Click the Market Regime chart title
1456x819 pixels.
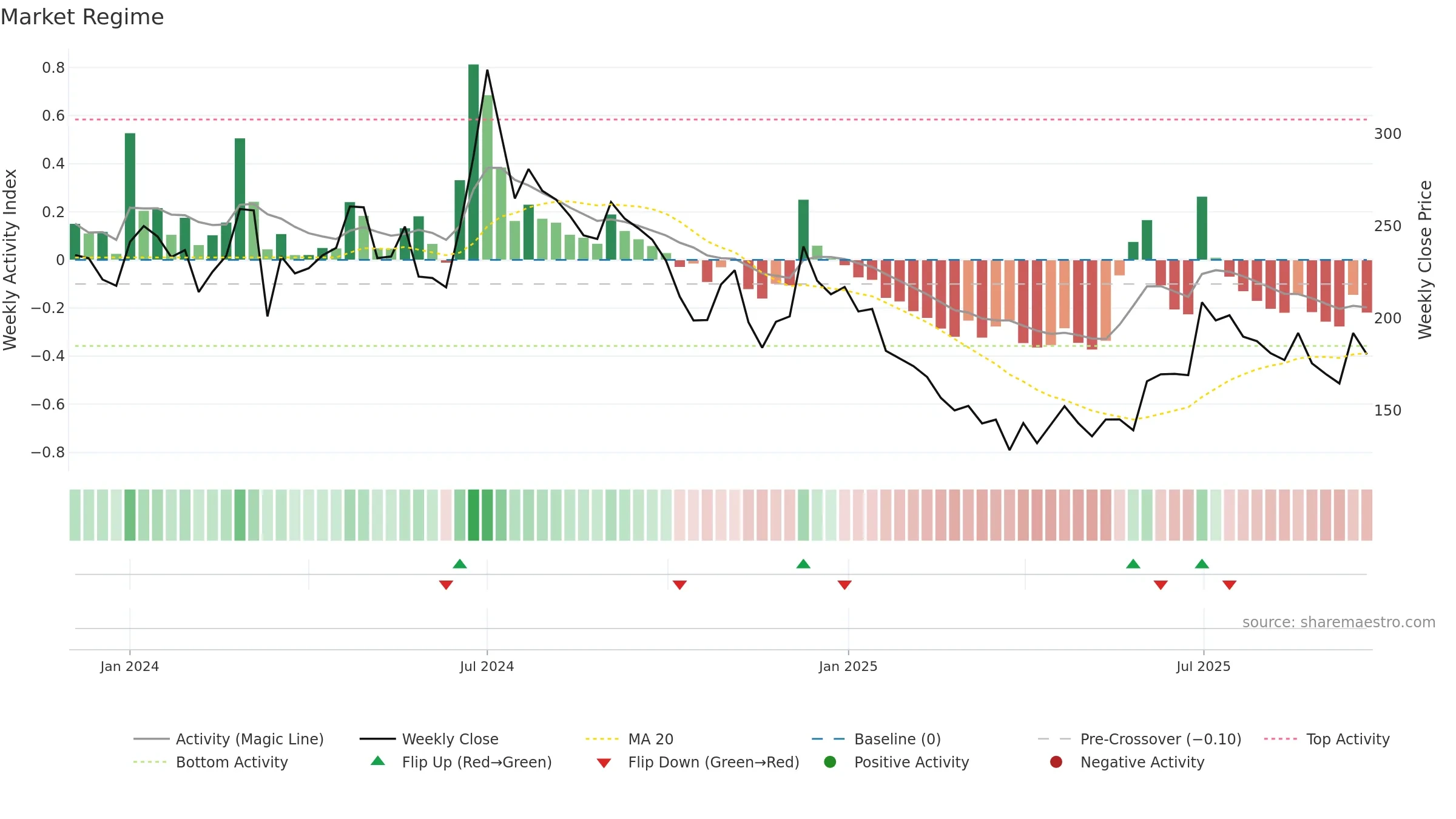82,17
